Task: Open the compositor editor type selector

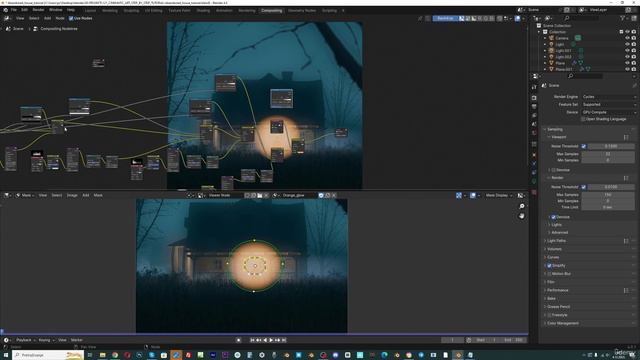Action: click(7, 18)
